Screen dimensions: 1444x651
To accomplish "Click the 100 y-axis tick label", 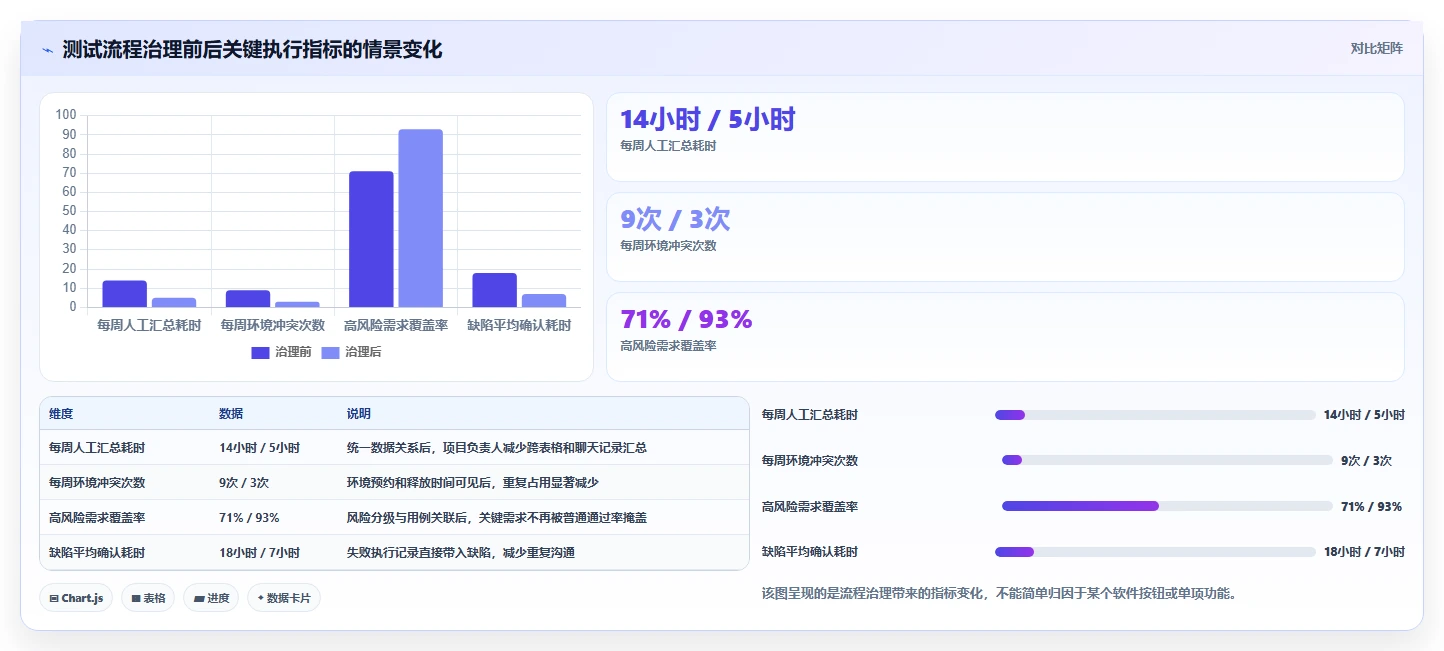I will 66,114.
